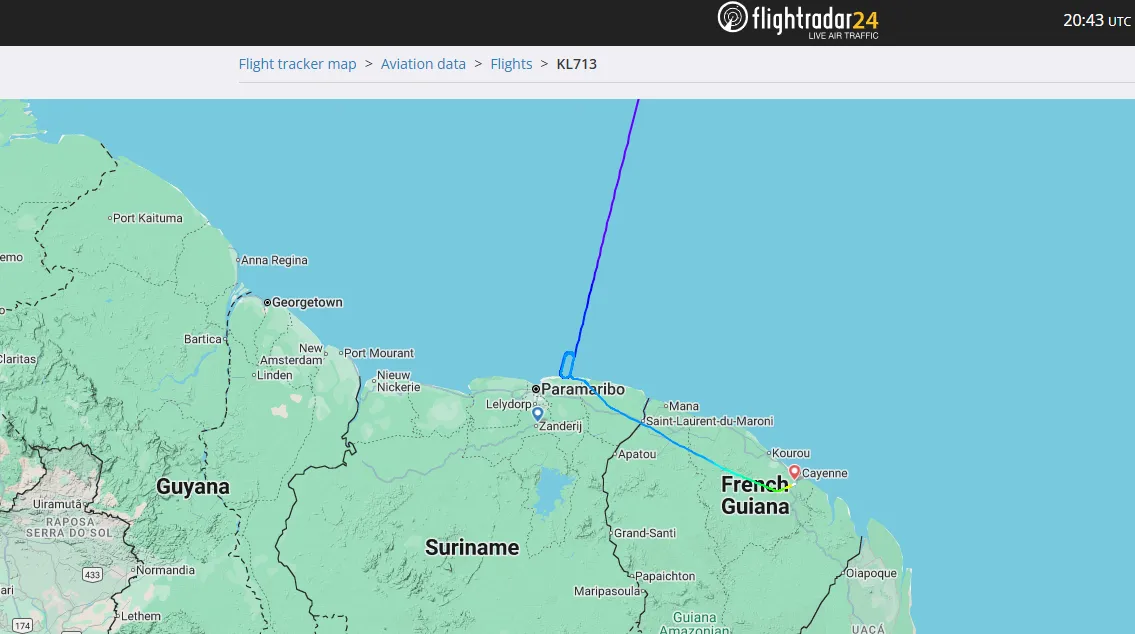The width and height of the screenshot is (1135, 634).
Task: Go to the Aviation data breadcrumb
Action: (x=423, y=64)
